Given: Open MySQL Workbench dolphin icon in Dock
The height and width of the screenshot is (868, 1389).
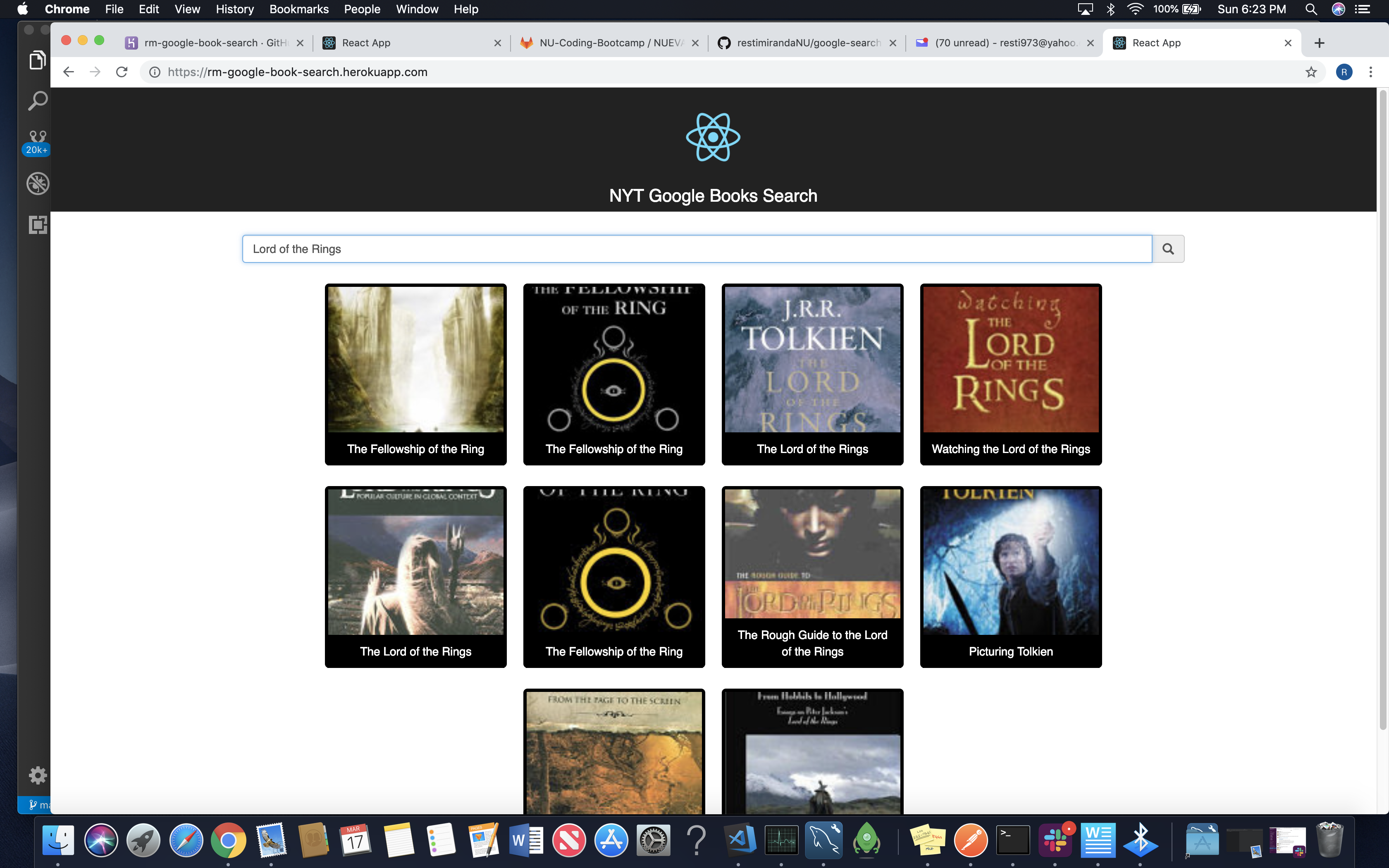Looking at the screenshot, I should [x=823, y=840].
